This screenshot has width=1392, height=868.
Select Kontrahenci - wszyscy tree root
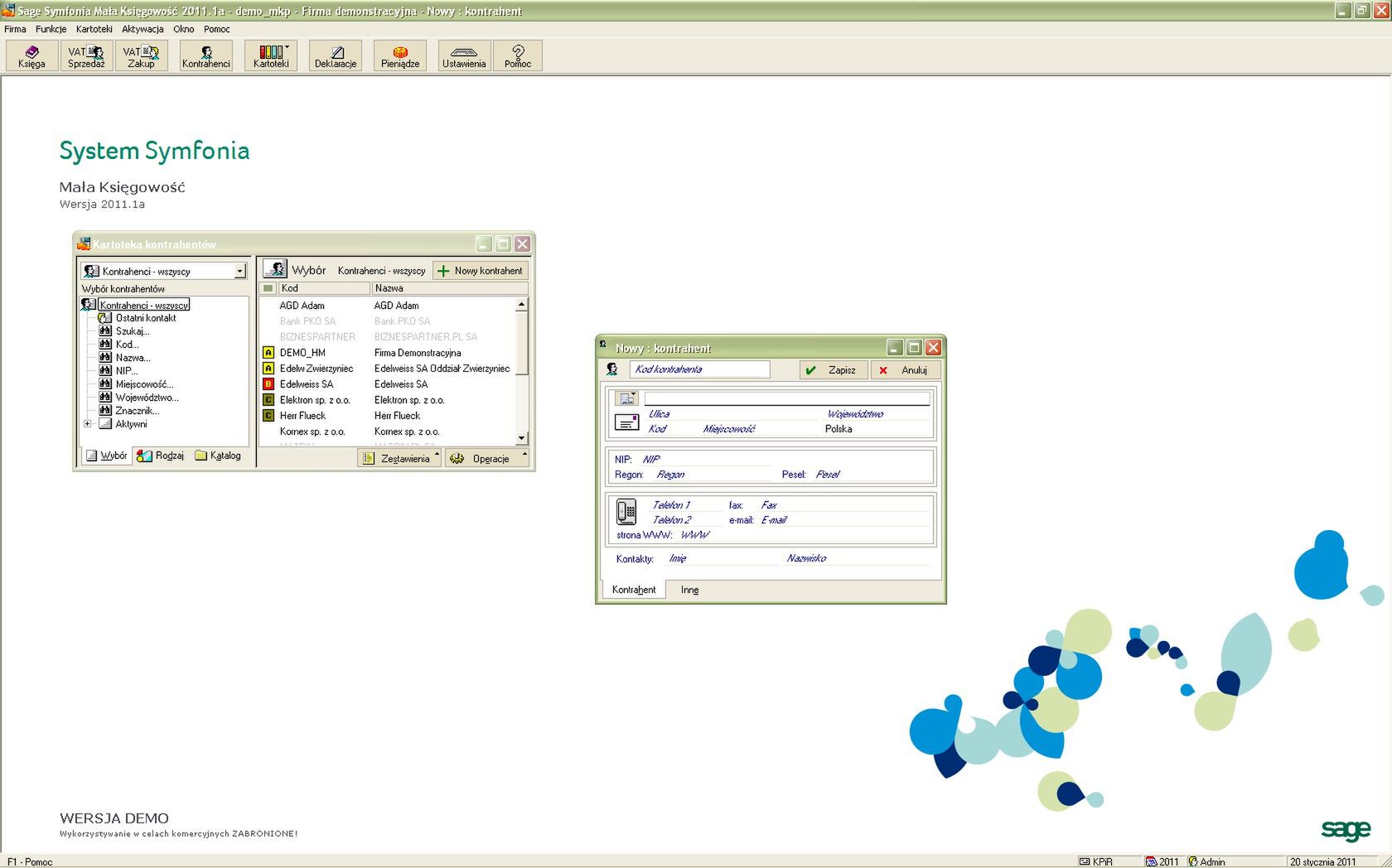[x=144, y=305]
